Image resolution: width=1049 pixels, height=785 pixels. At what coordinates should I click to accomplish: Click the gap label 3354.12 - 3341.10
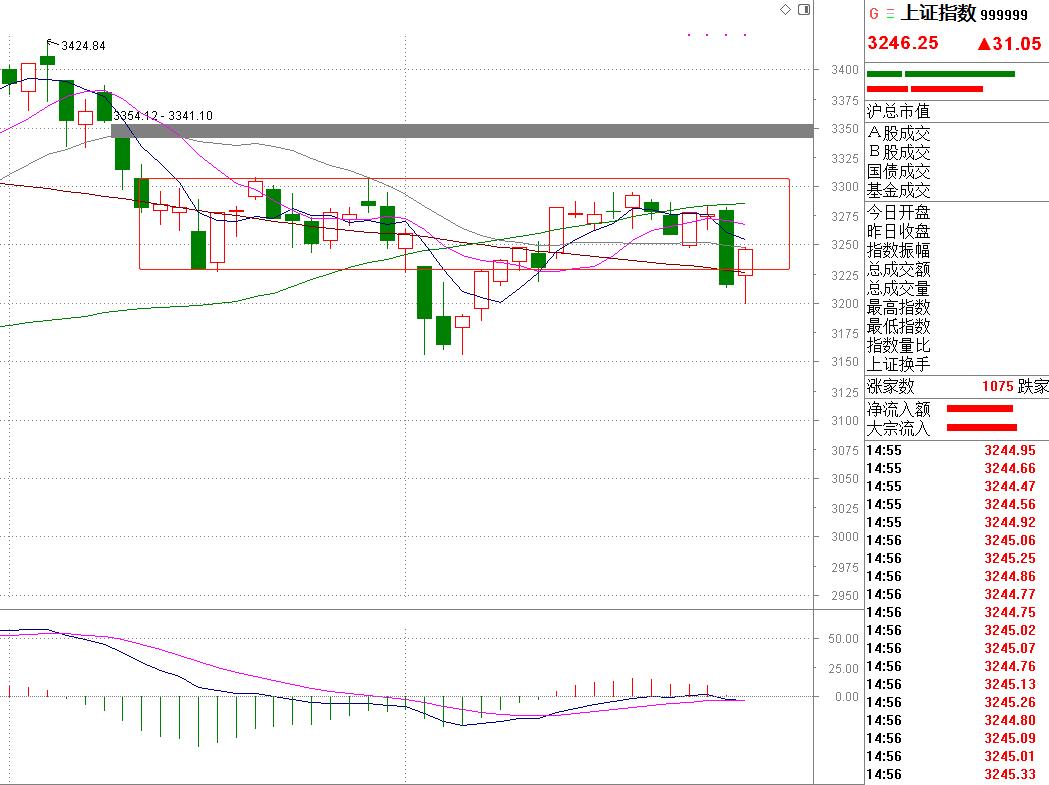(163, 116)
